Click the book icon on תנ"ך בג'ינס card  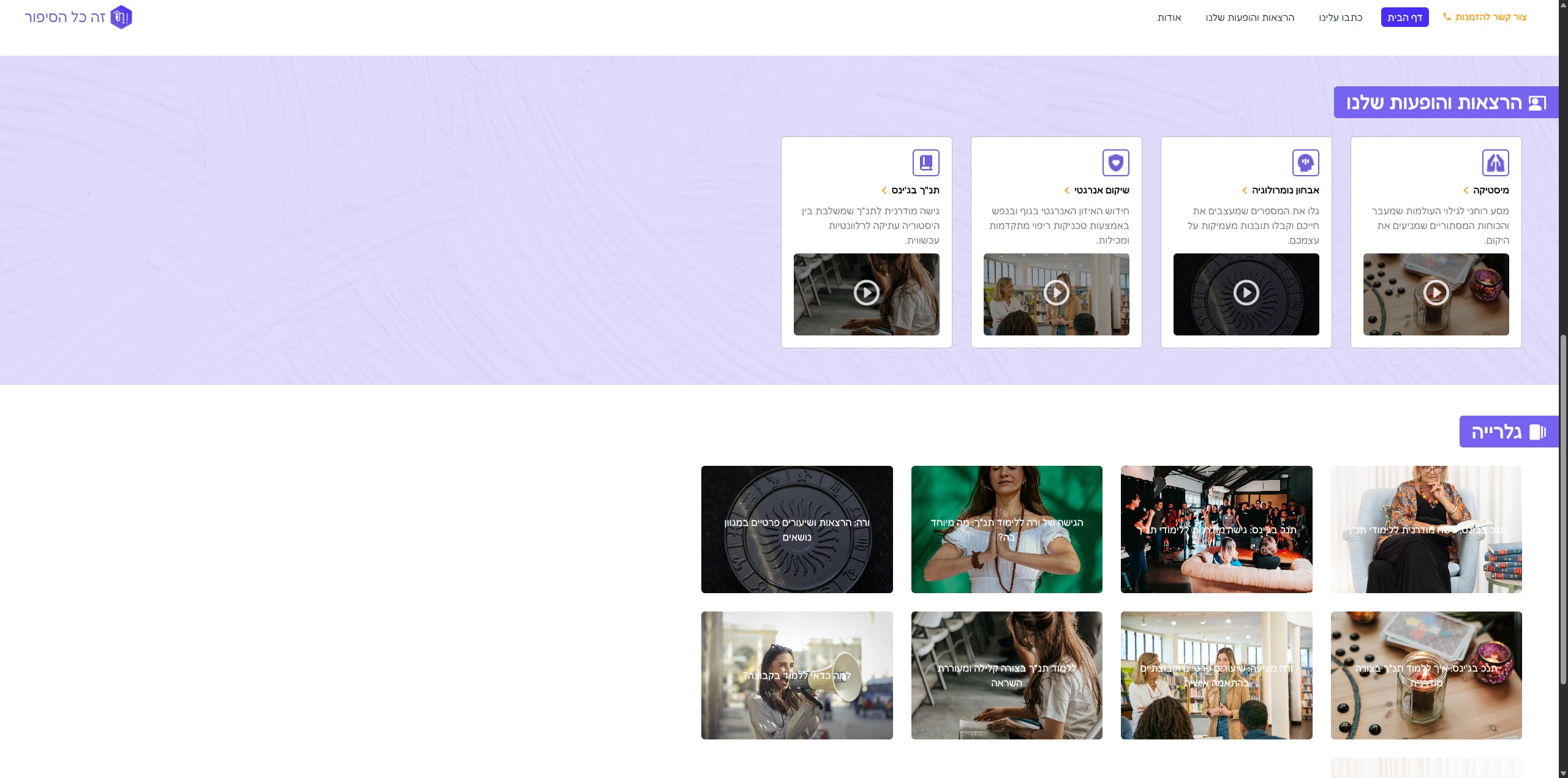pyautogui.click(x=925, y=163)
